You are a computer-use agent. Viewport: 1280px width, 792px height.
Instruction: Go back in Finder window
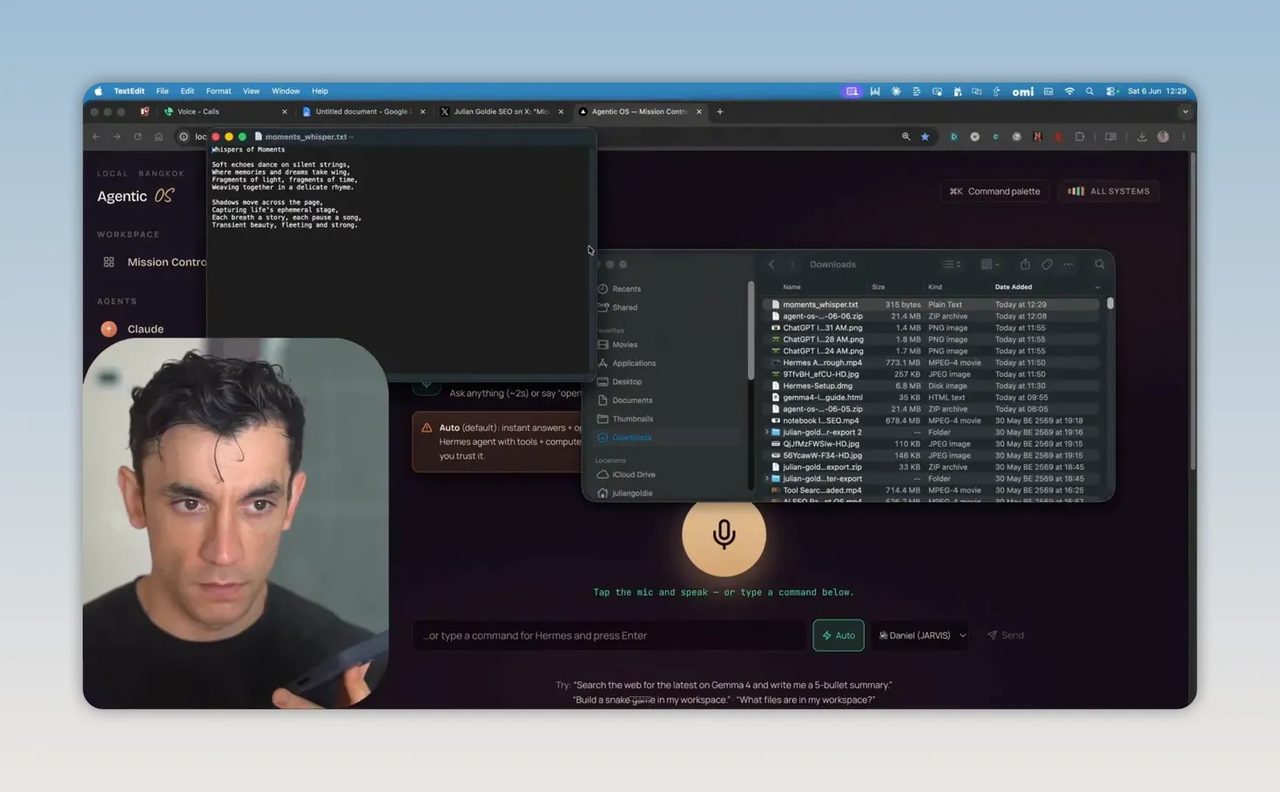(x=771, y=264)
